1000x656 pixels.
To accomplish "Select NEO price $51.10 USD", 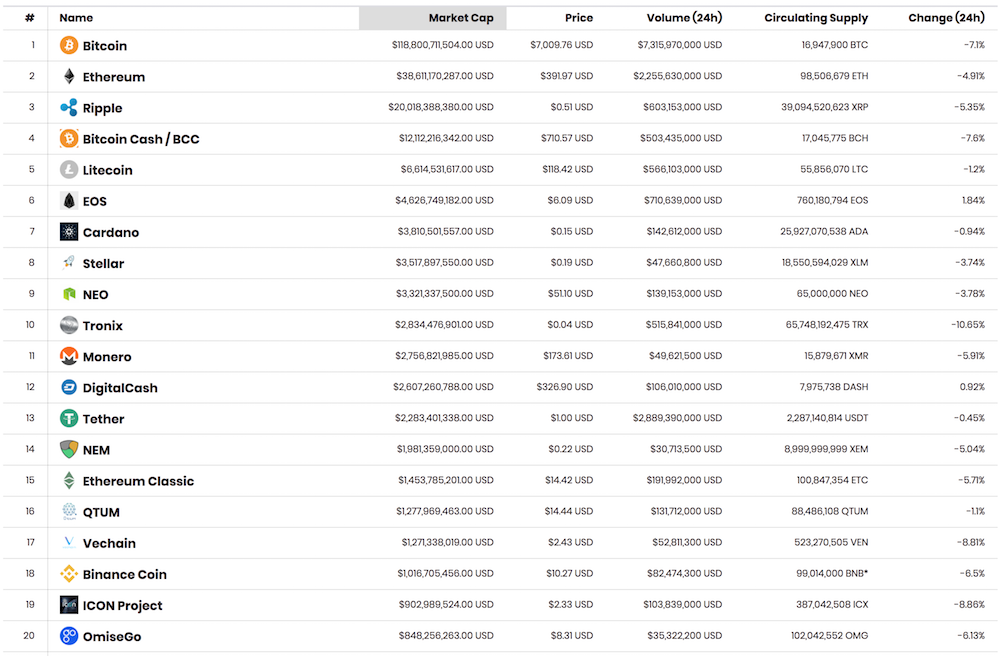I will [570, 294].
